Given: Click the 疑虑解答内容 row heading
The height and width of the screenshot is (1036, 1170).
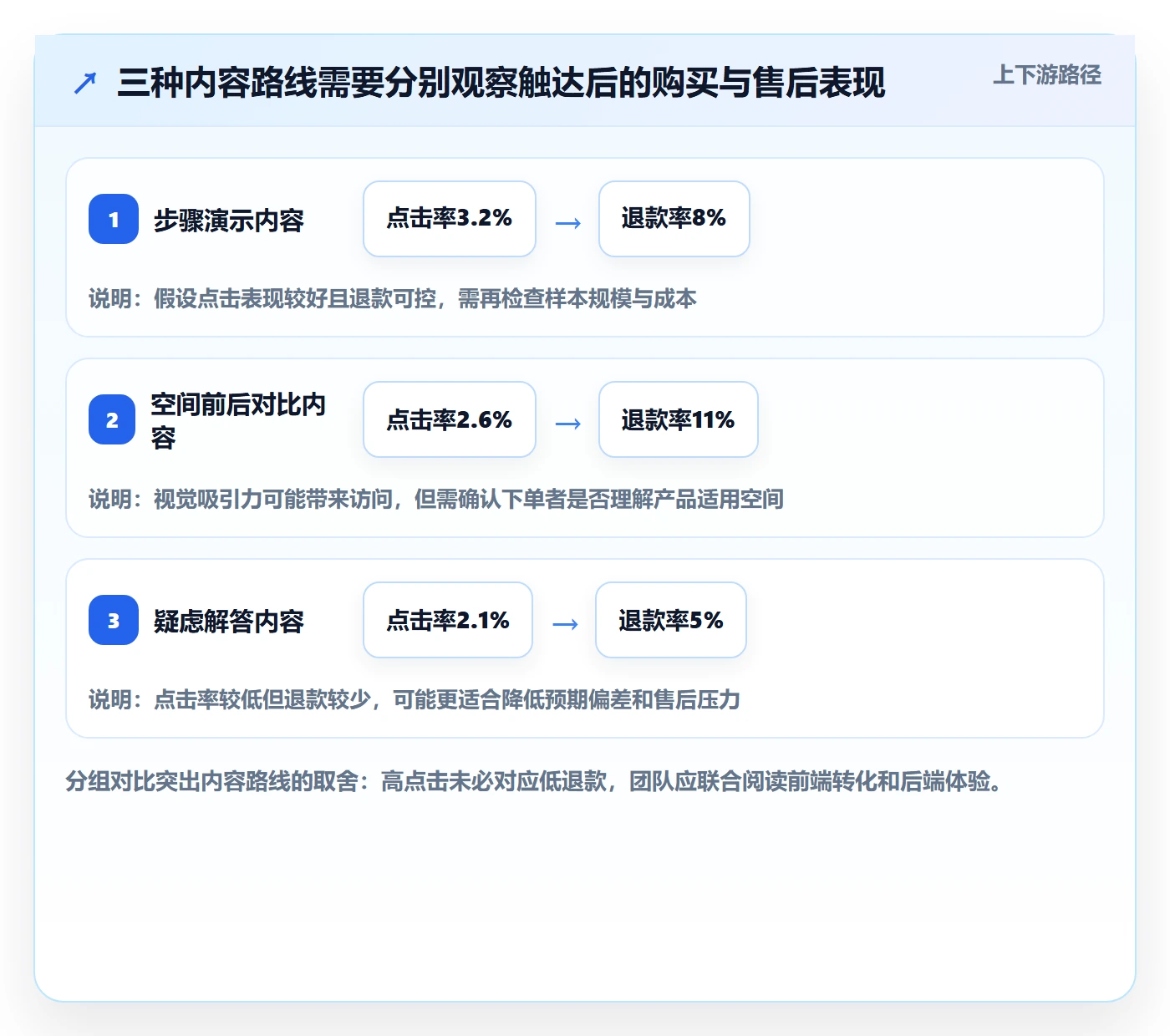Looking at the screenshot, I should [x=229, y=622].
